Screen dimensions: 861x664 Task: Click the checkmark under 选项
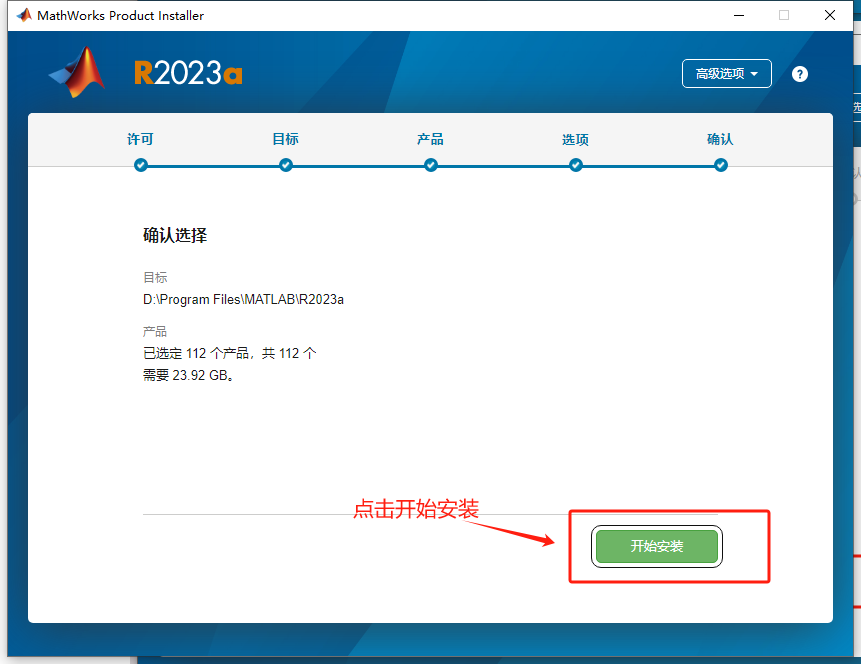[x=576, y=165]
